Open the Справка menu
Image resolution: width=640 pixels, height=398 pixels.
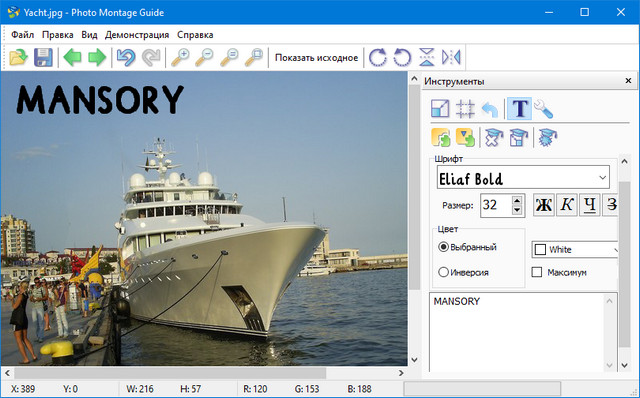(x=195, y=35)
